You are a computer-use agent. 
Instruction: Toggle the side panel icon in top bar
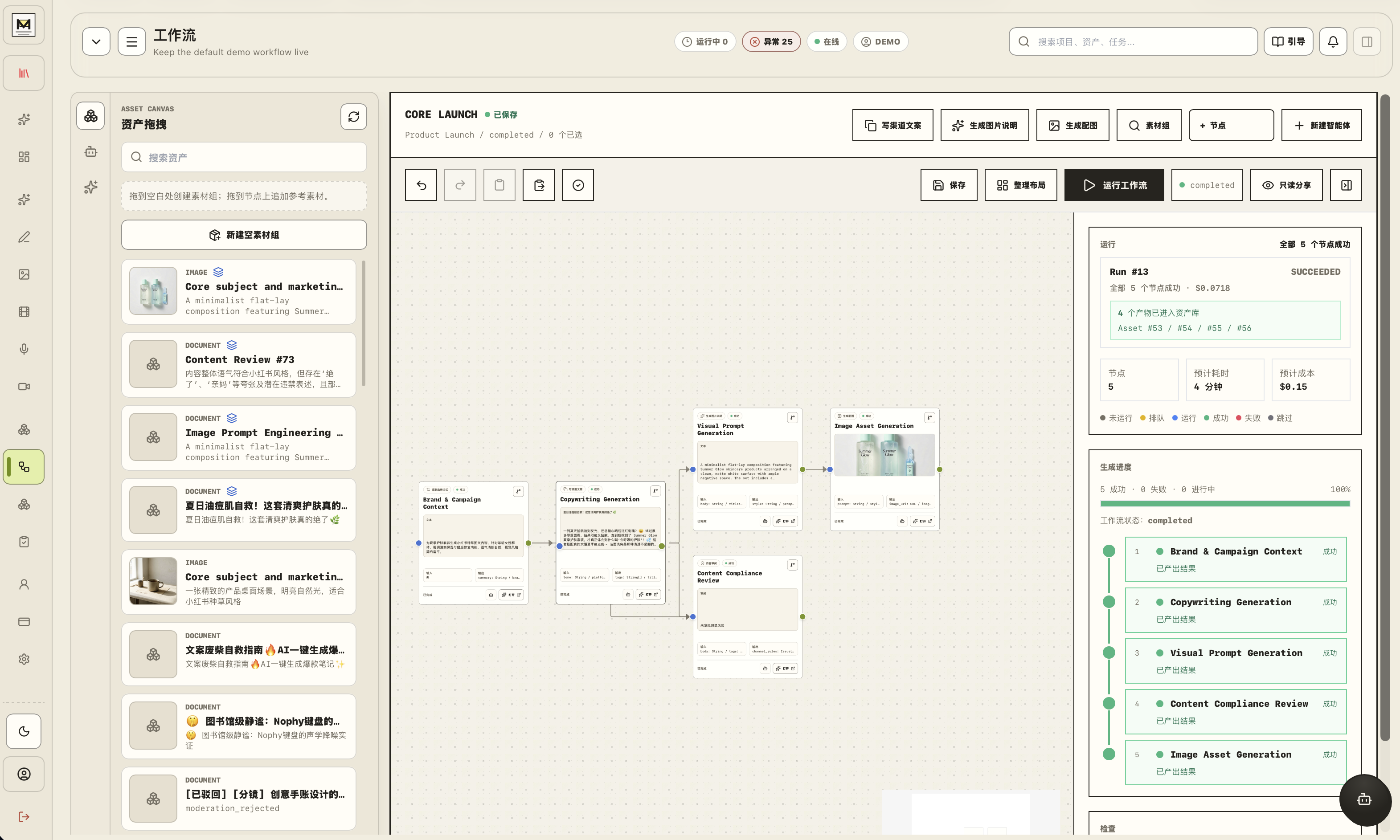coord(1367,42)
